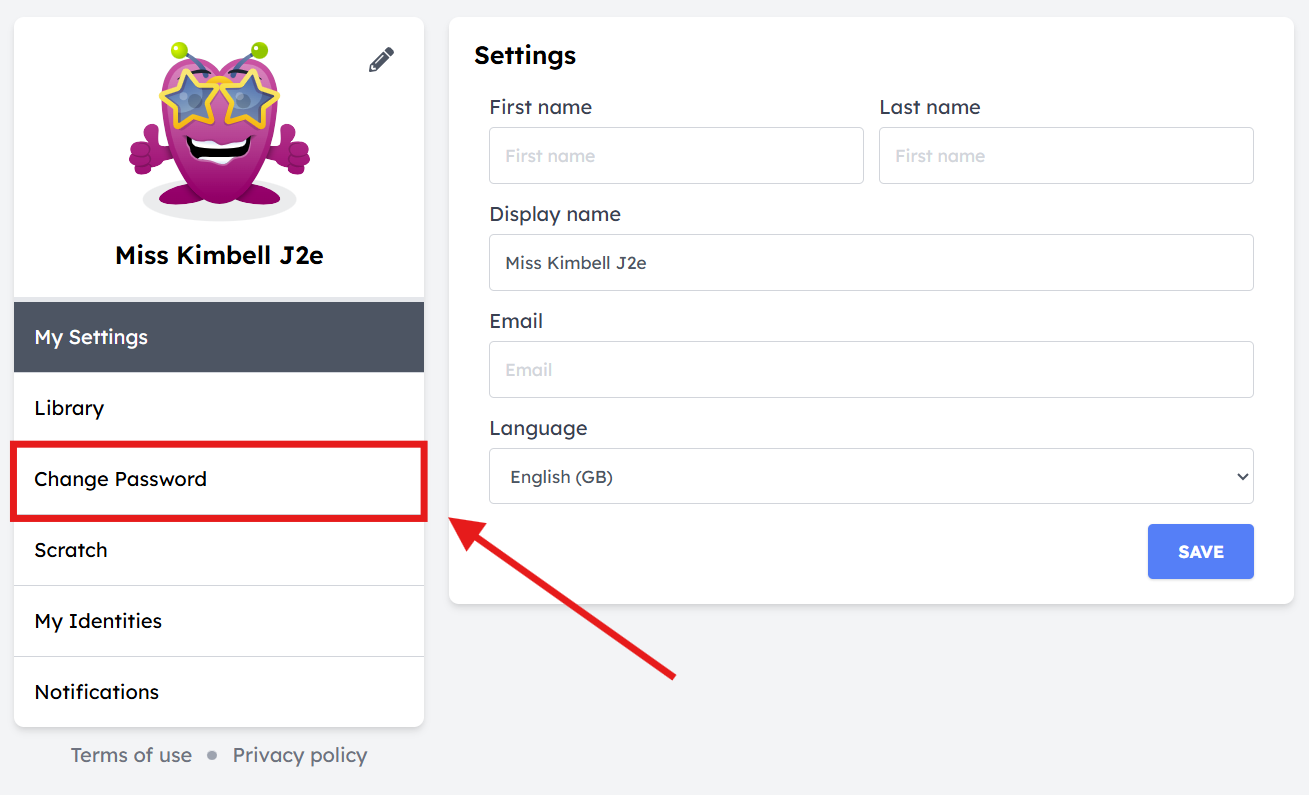This screenshot has height=795, width=1309.
Task: Go to Library in the sidebar
Action: click(x=219, y=408)
